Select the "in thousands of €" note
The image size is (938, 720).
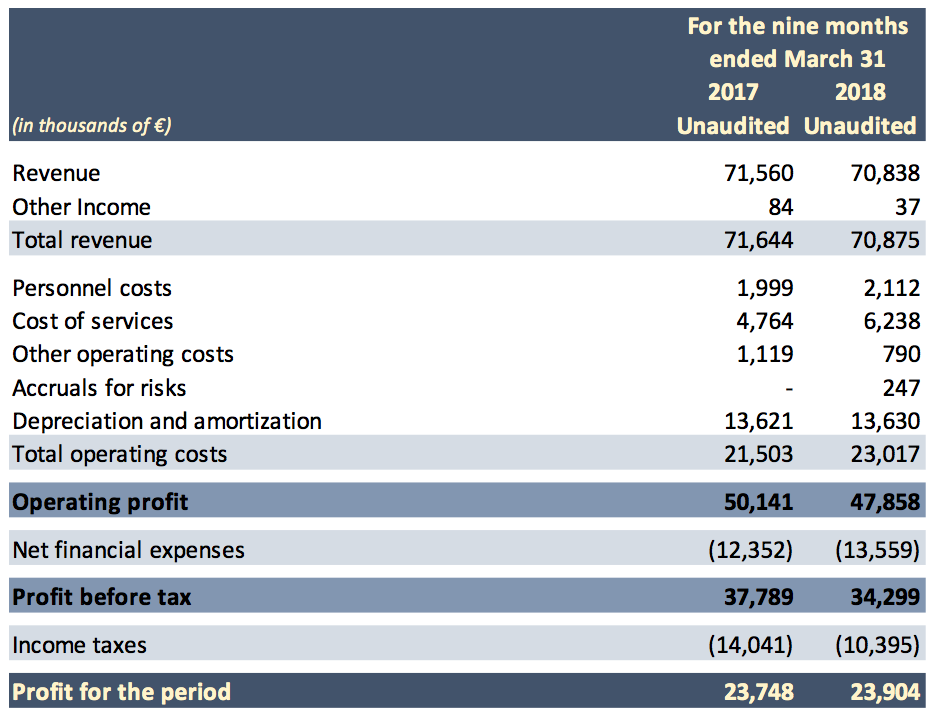(91, 126)
